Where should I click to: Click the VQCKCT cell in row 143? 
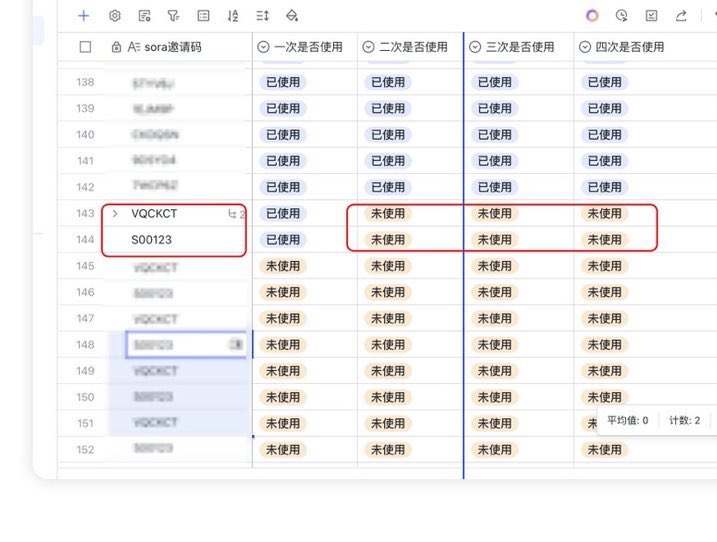(x=154, y=214)
